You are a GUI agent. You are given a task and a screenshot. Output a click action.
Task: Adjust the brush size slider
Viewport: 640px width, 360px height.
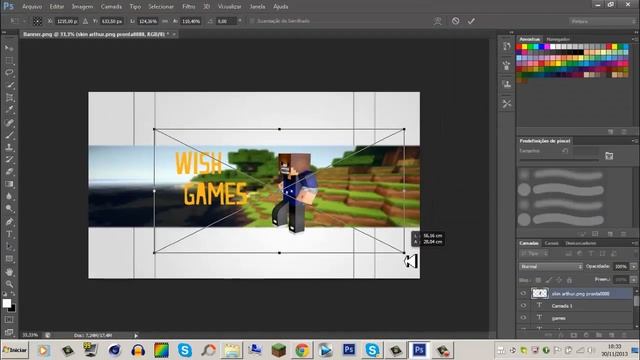pyautogui.click(x=559, y=160)
